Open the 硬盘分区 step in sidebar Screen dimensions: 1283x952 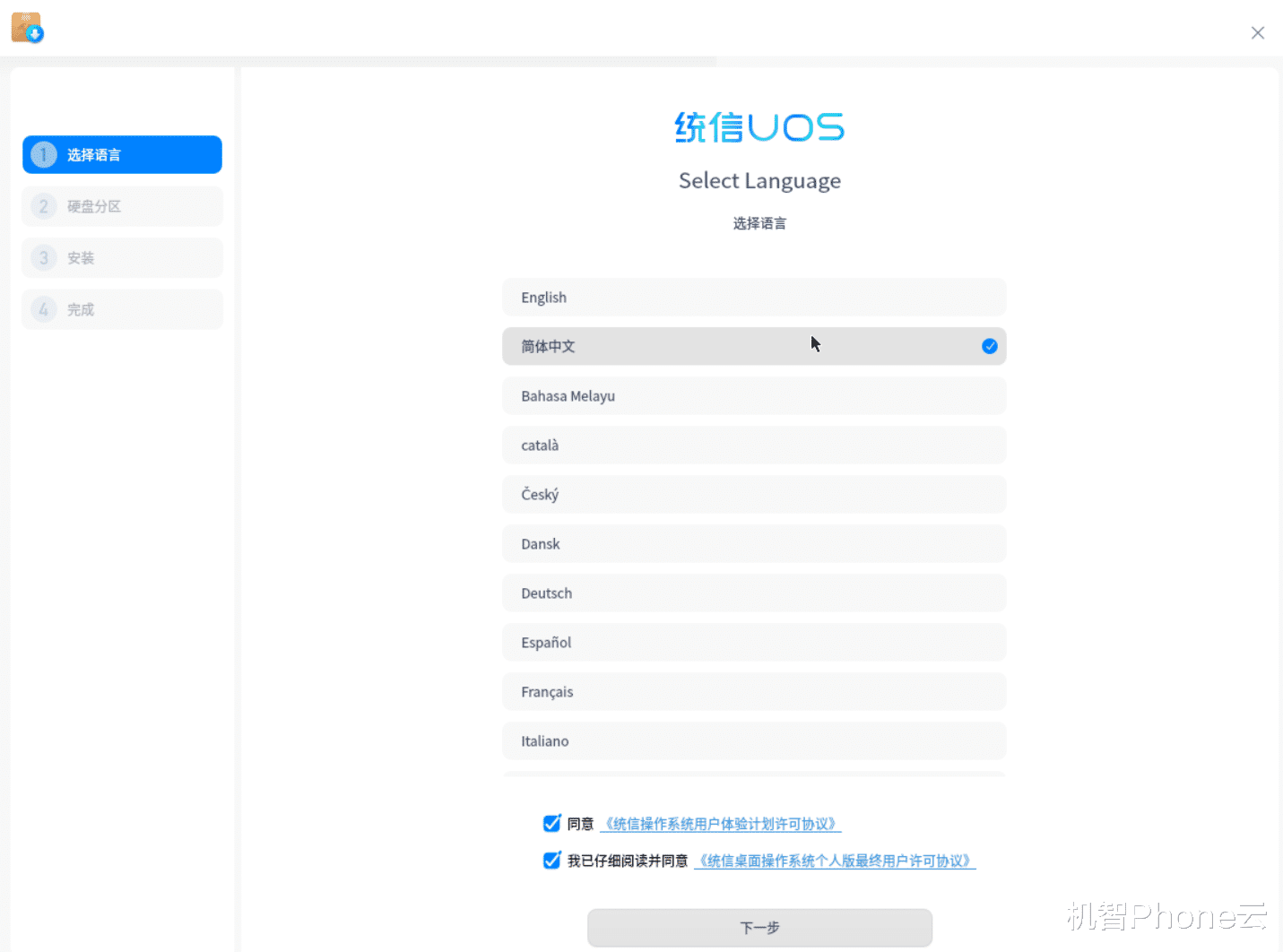click(122, 206)
